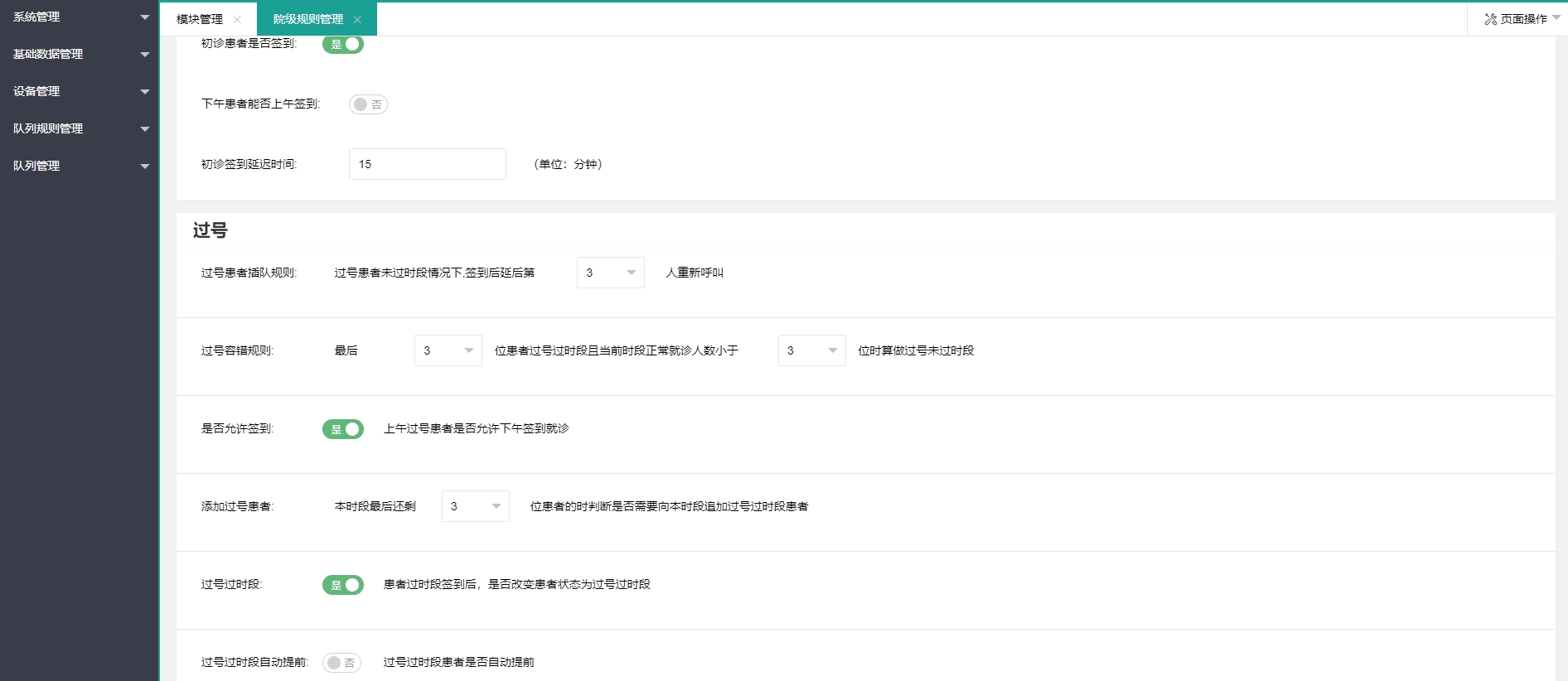Click the 人重新呼叫 text
The image size is (1568, 681).
(x=694, y=273)
